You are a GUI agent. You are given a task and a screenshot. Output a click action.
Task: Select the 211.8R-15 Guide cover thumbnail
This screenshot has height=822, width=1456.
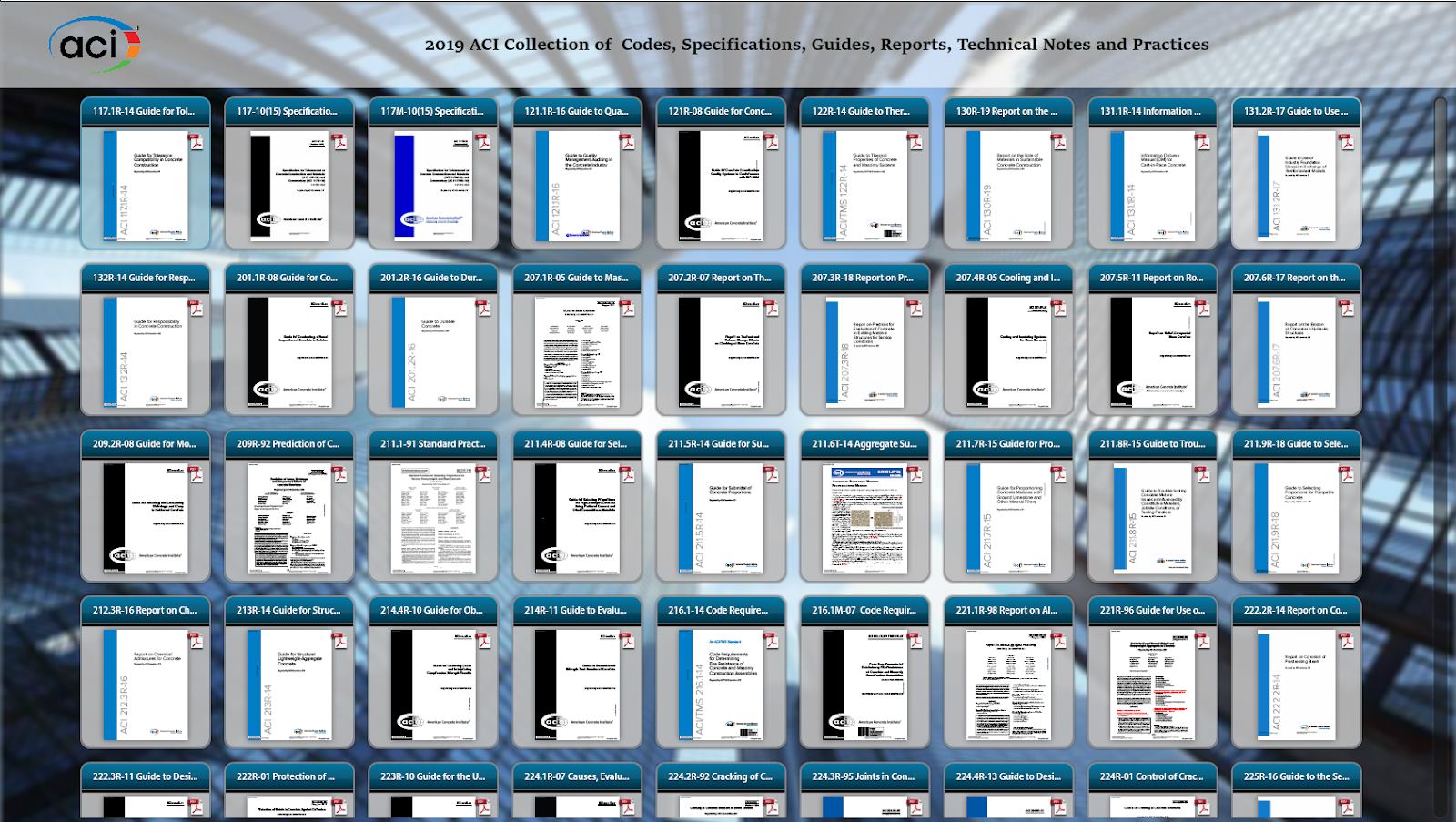coord(1152,519)
